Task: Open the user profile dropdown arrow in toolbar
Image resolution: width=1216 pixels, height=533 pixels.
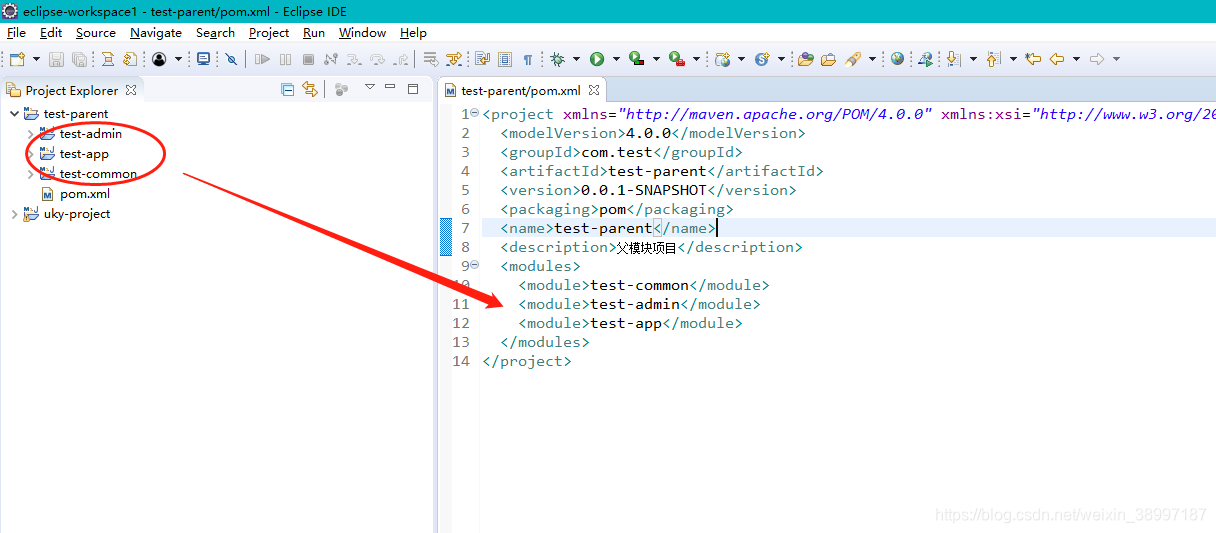Action: click(x=178, y=59)
